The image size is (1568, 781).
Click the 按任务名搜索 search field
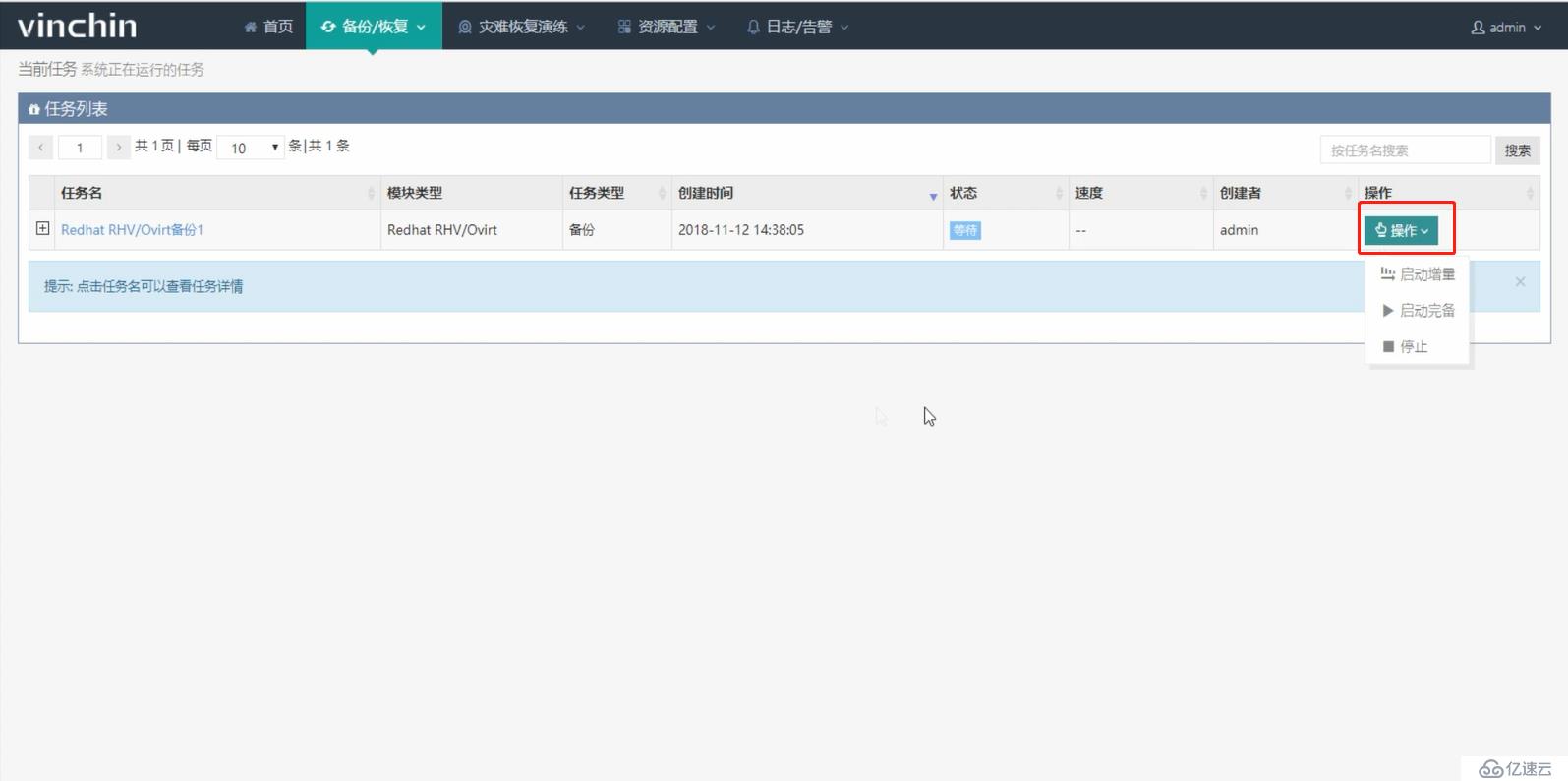tap(1406, 150)
